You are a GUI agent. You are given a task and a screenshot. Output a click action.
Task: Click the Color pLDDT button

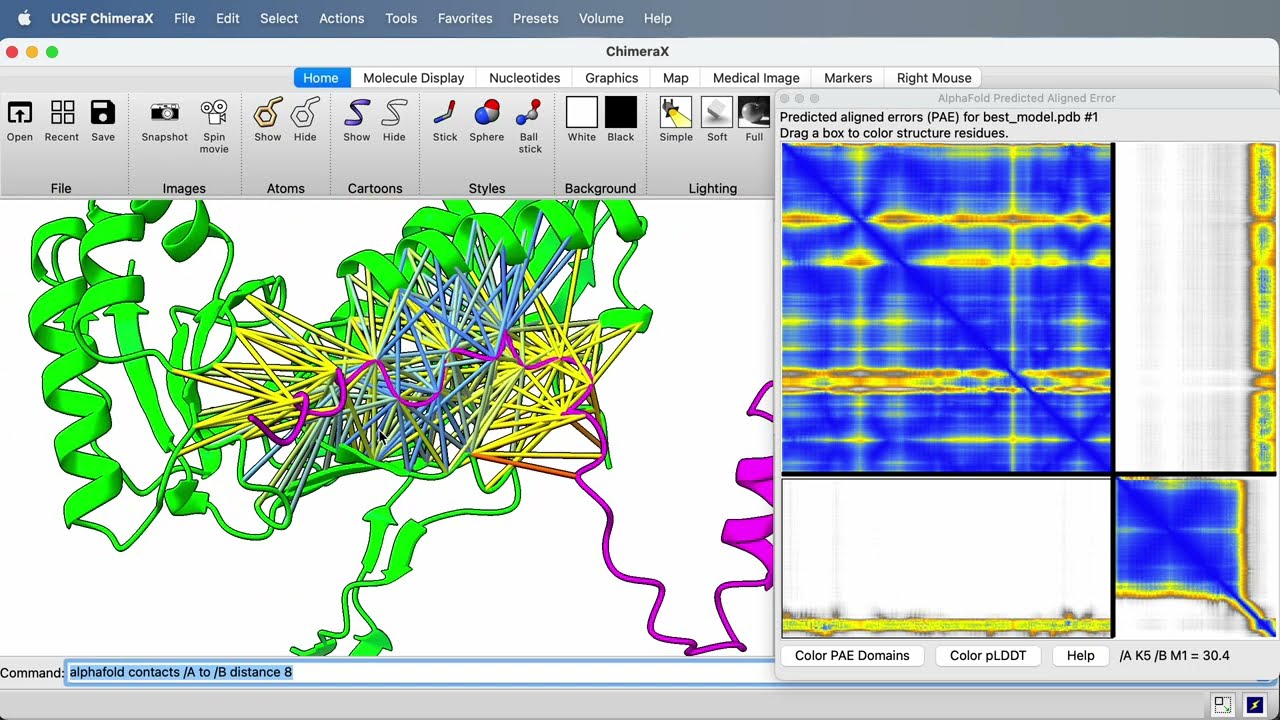coord(988,656)
